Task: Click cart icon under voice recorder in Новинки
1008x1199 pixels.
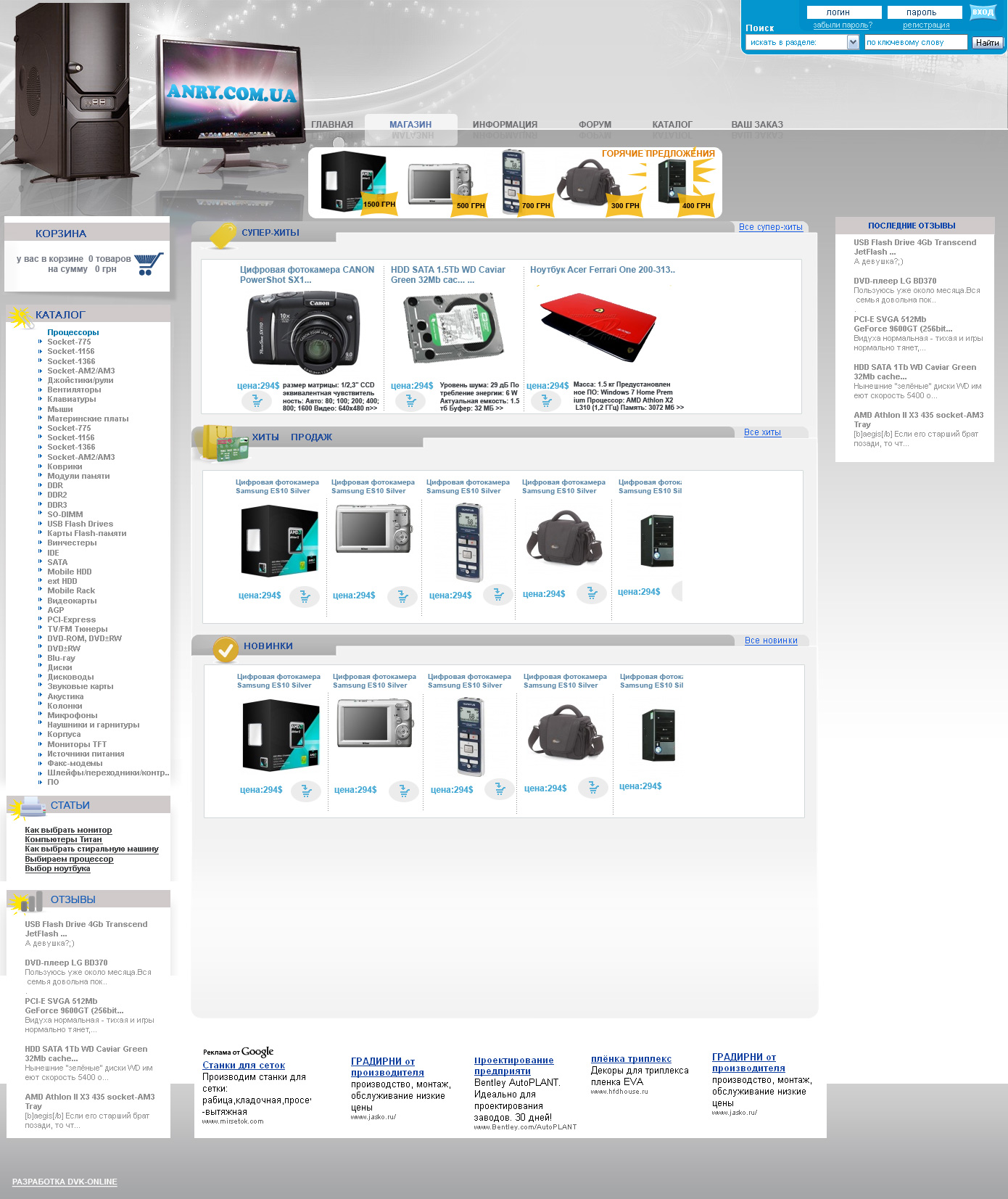Action: point(500,788)
